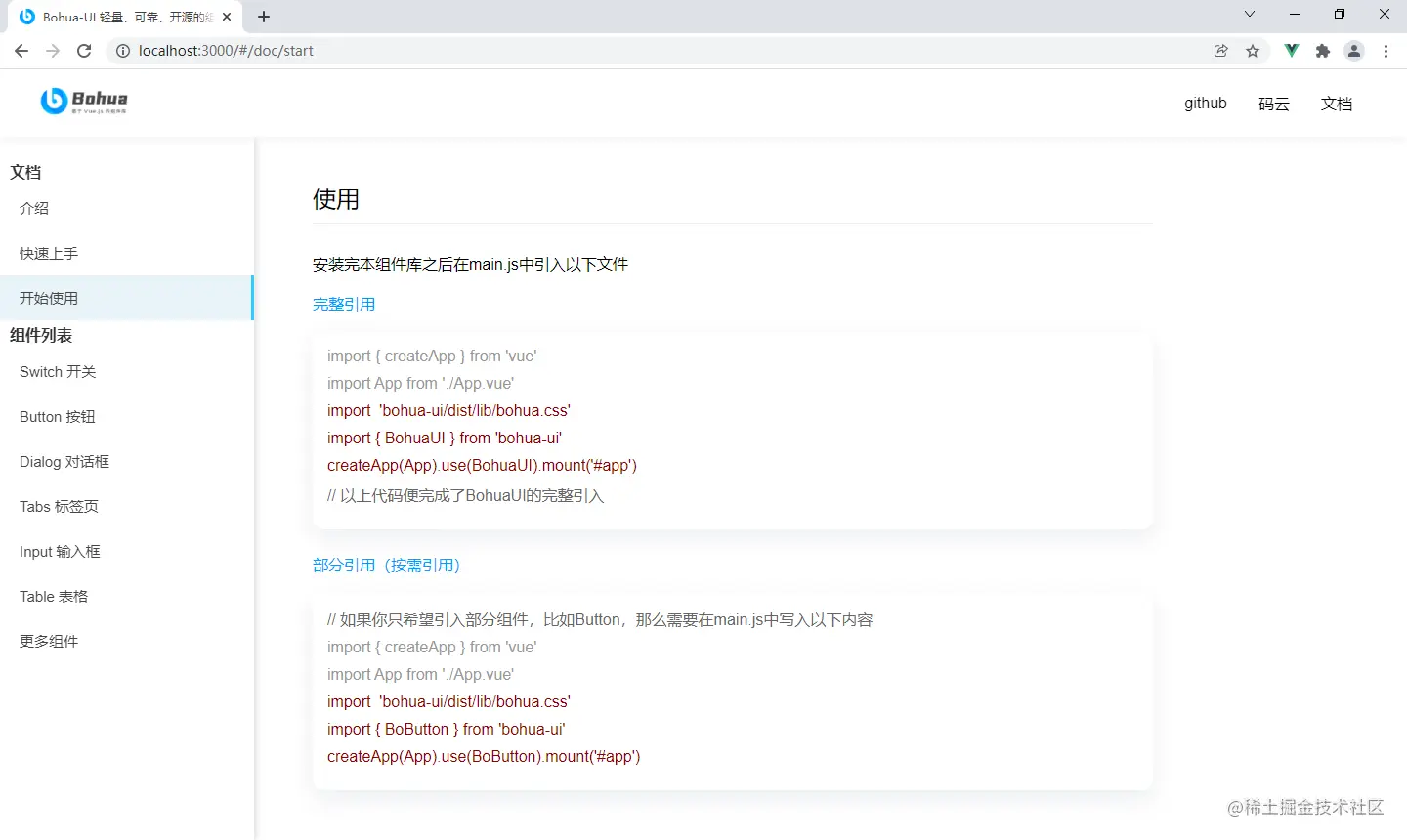Viewport: 1407px width, 840px height.
Task: Open Chrome's three-dot menu
Action: 1386,51
